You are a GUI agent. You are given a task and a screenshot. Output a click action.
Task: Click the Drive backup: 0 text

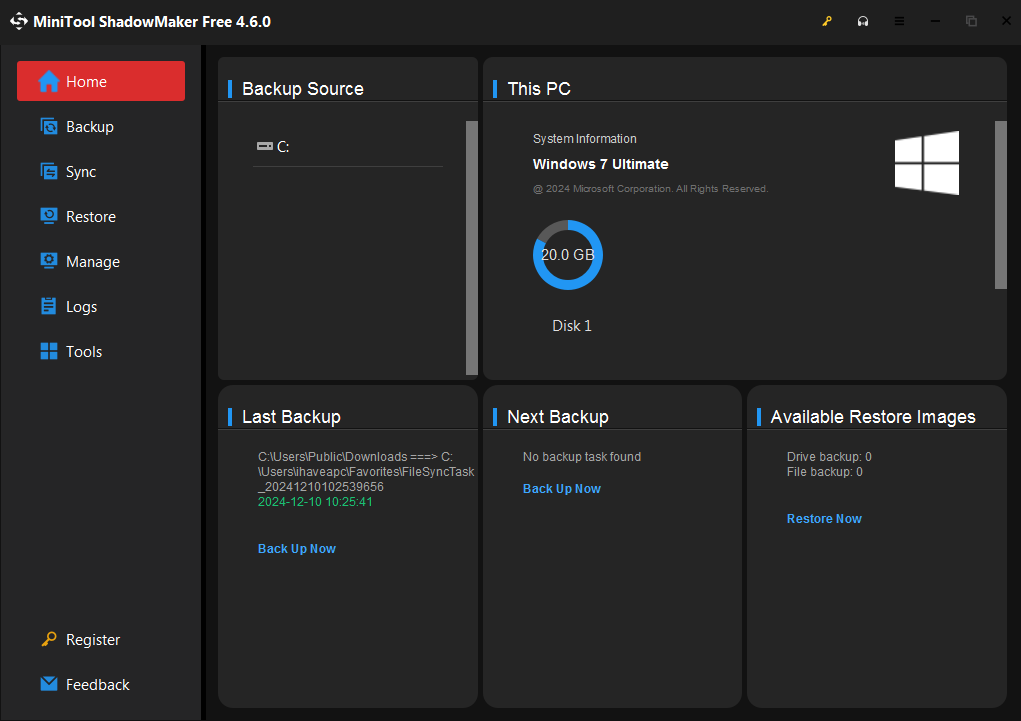pyautogui.click(x=829, y=457)
